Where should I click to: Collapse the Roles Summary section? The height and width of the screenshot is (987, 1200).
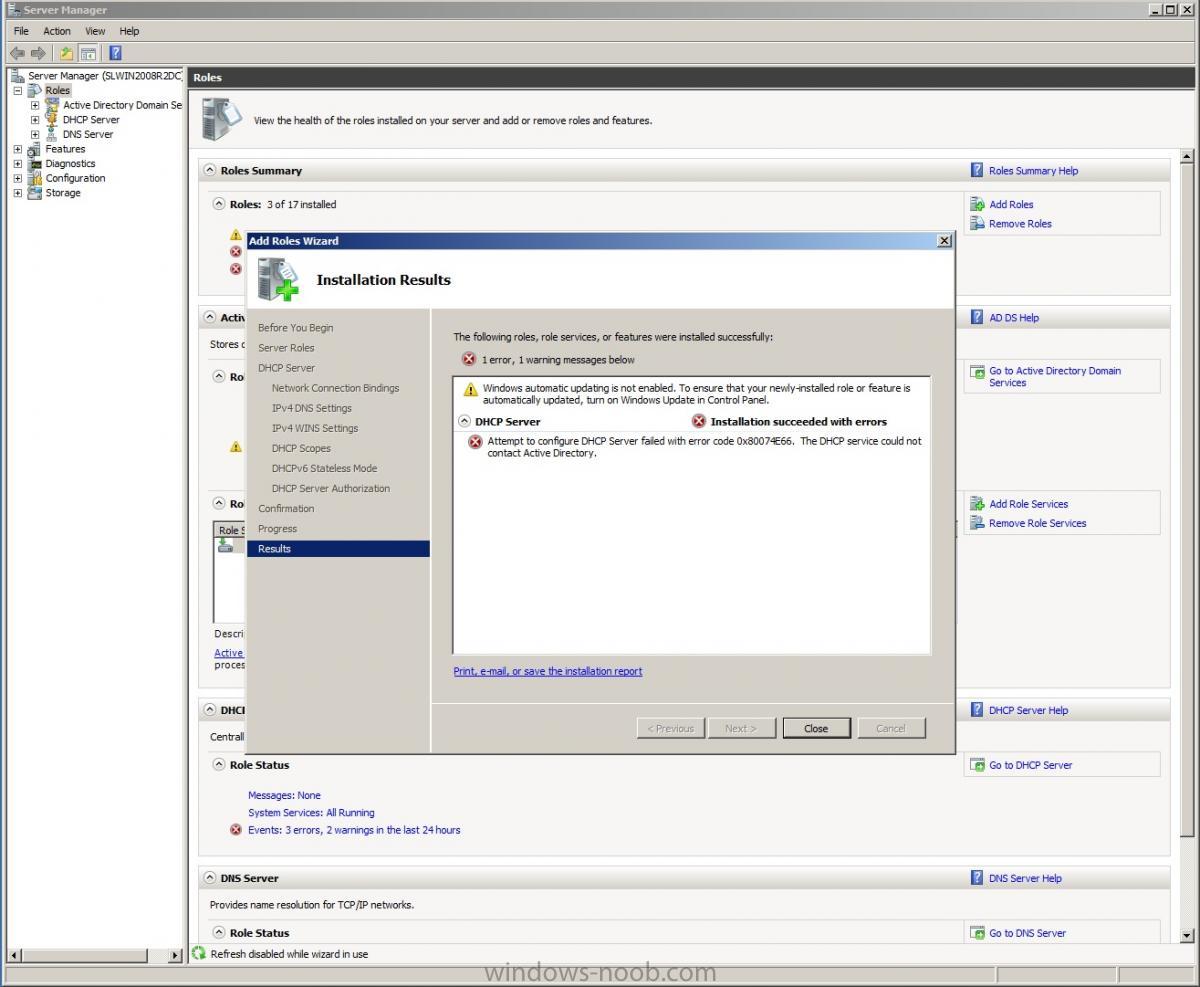coord(210,170)
